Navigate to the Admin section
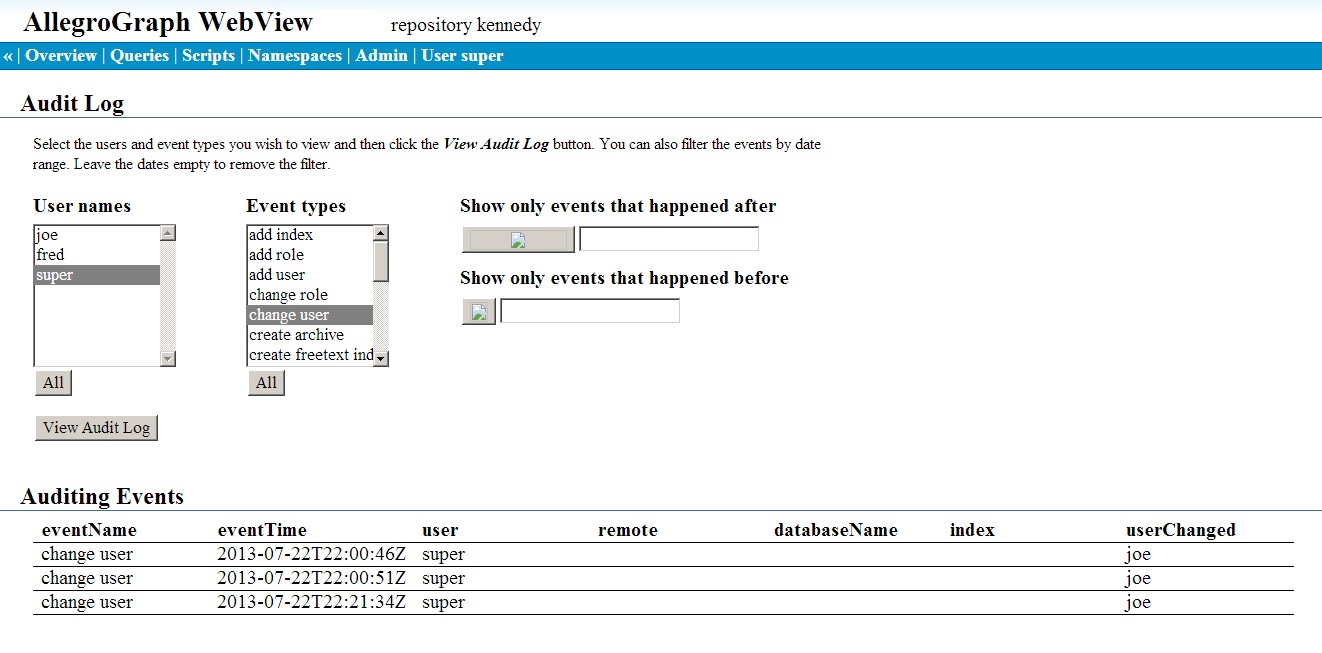 (381, 56)
